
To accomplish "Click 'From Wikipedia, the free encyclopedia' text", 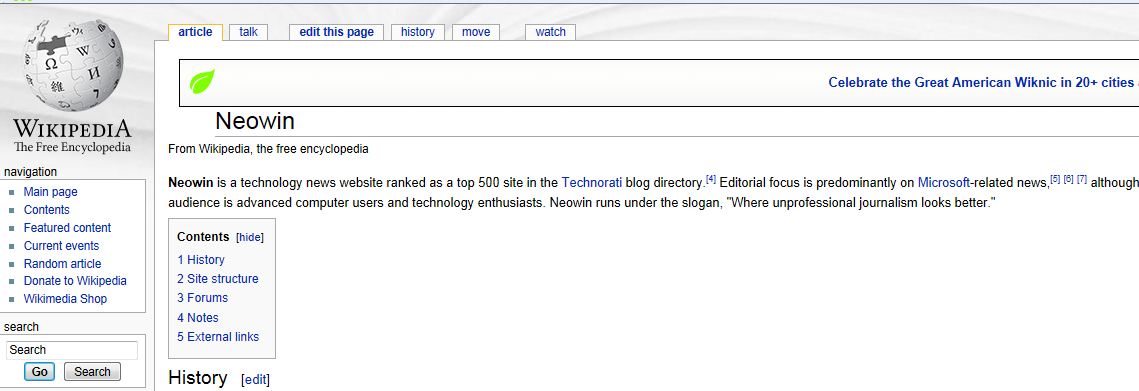I will coord(268,149).
